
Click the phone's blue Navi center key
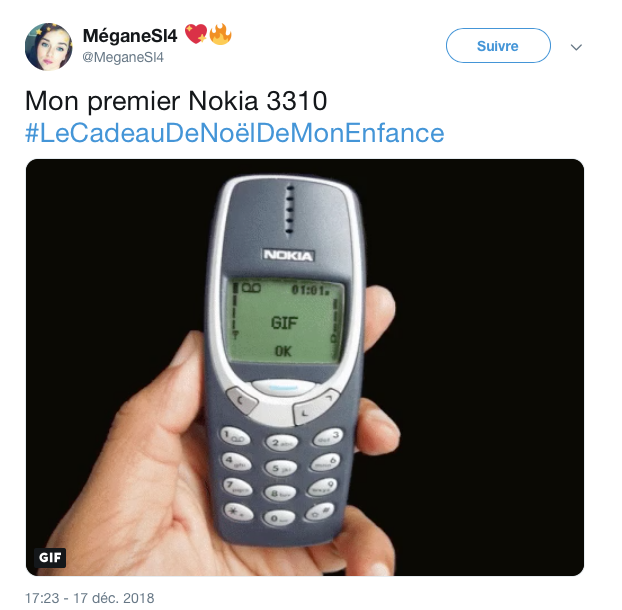(x=283, y=387)
